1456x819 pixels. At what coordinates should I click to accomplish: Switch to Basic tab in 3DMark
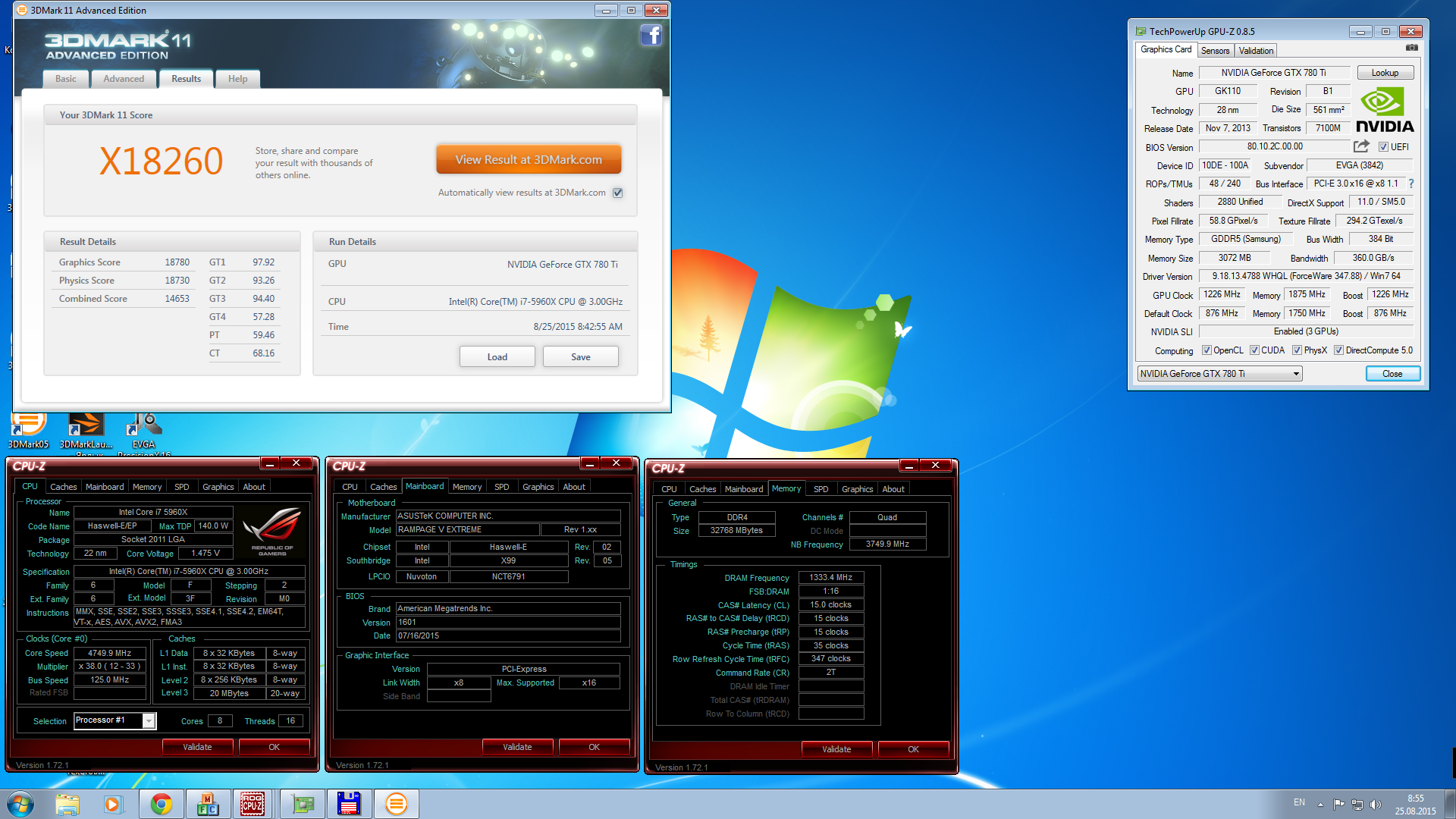[66, 79]
